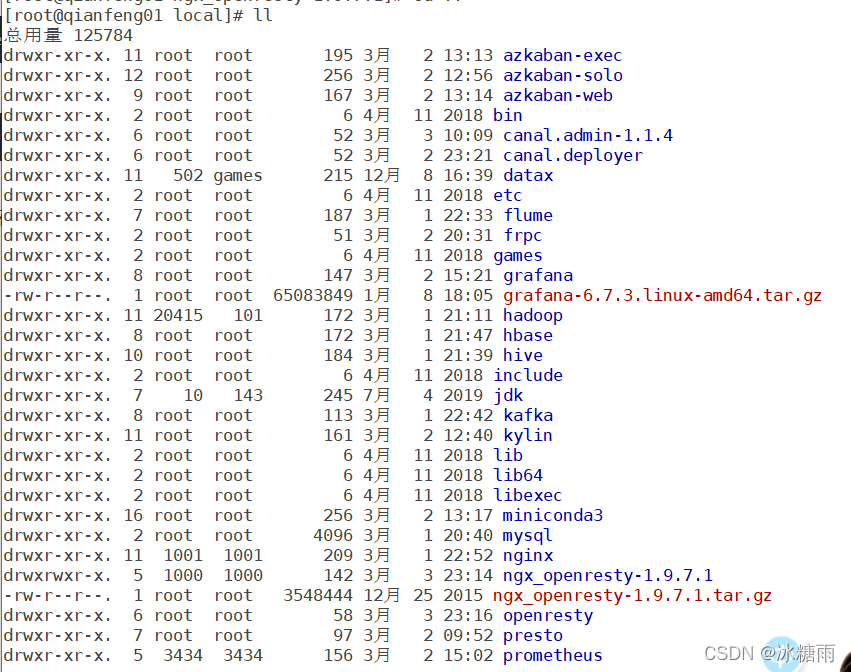Click the etc directory name
Image resolution: width=851 pixels, height=672 pixels.
click(x=507, y=195)
